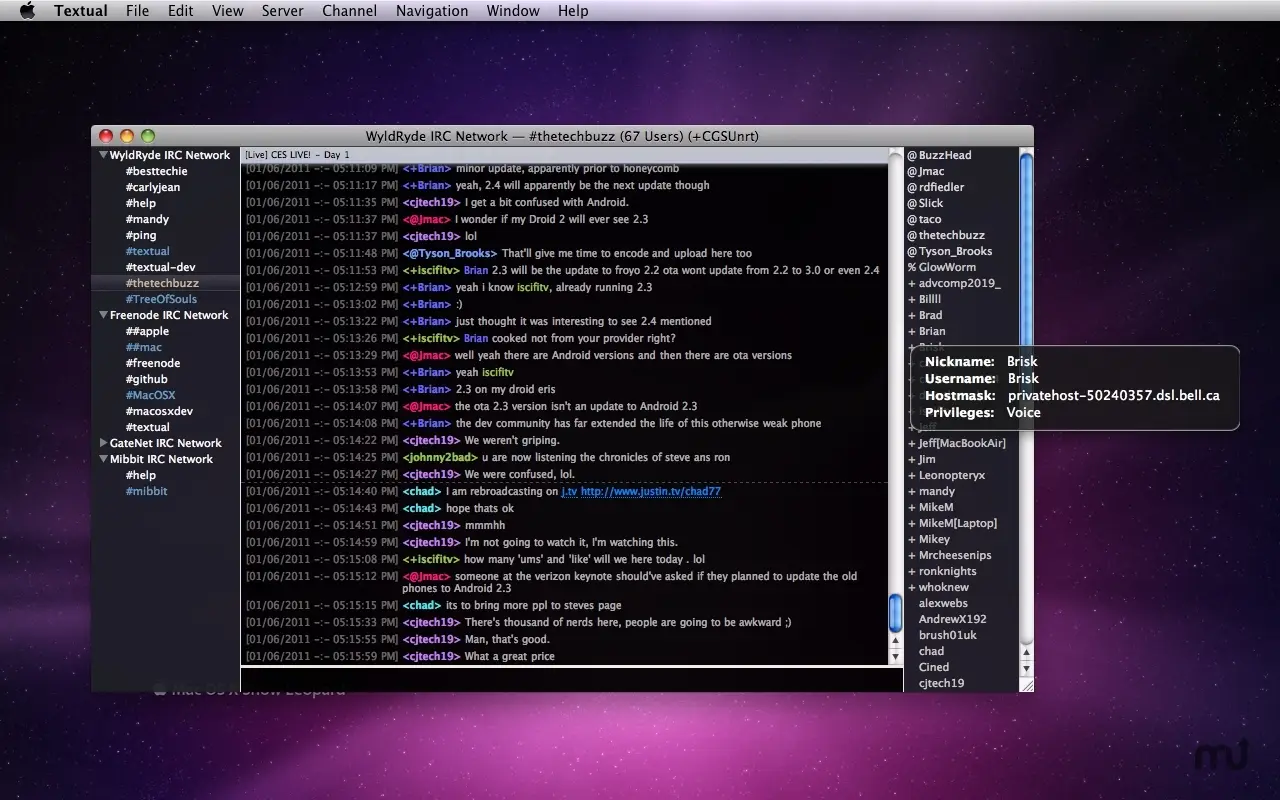Screen dimensions: 1280x800
Task: Select the ##apple channel
Action: pyautogui.click(x=147, y=331)
